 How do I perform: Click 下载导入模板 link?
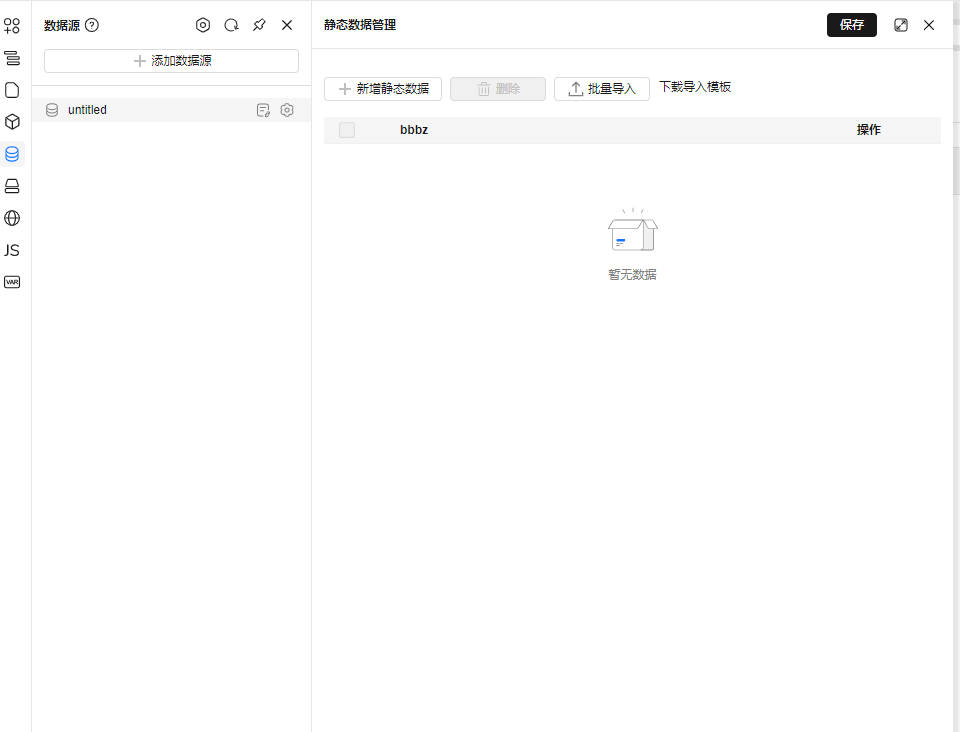point(695,87)
